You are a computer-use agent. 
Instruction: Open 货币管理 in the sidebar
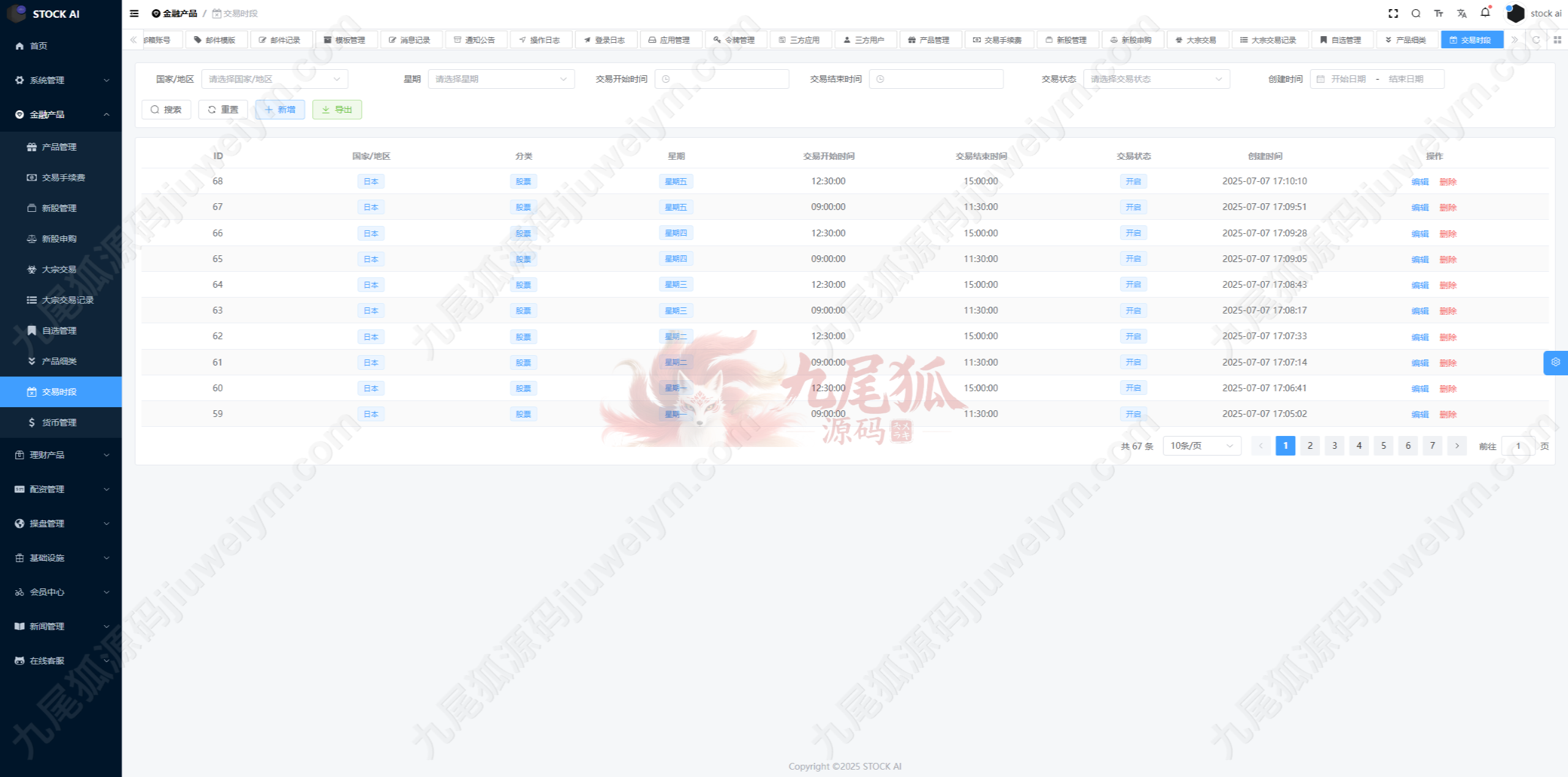tap(59, 422)
